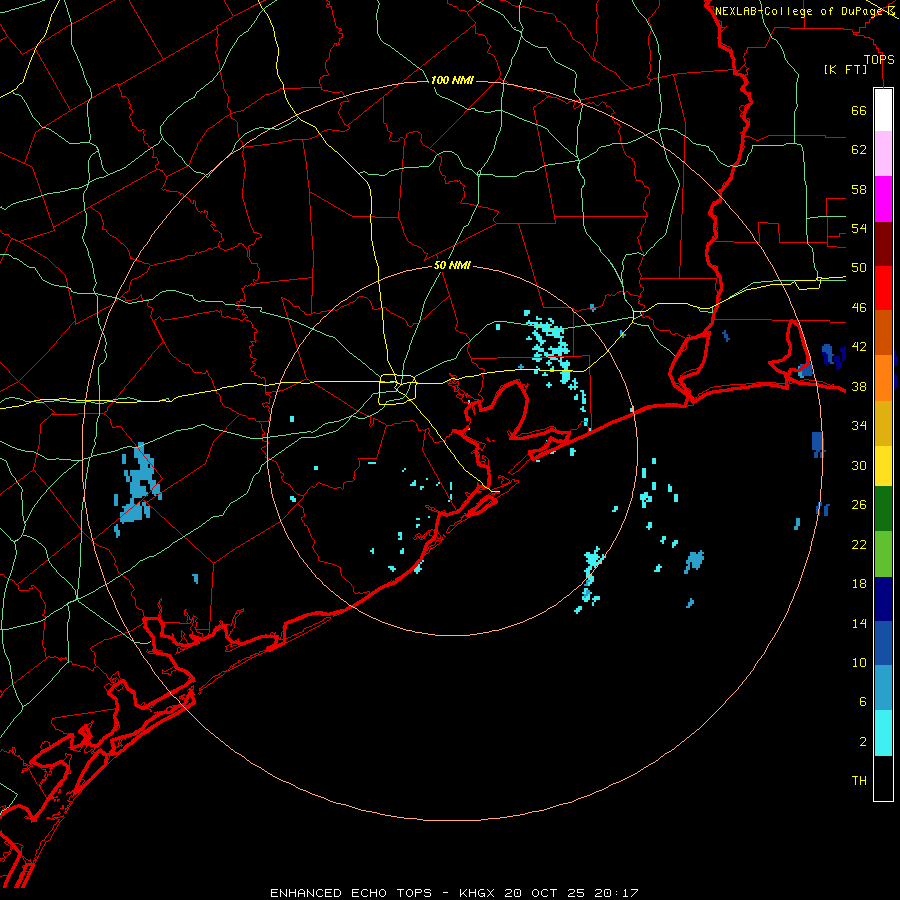Click the "22" legend value
Screen dimensions: 900x900
859,544
